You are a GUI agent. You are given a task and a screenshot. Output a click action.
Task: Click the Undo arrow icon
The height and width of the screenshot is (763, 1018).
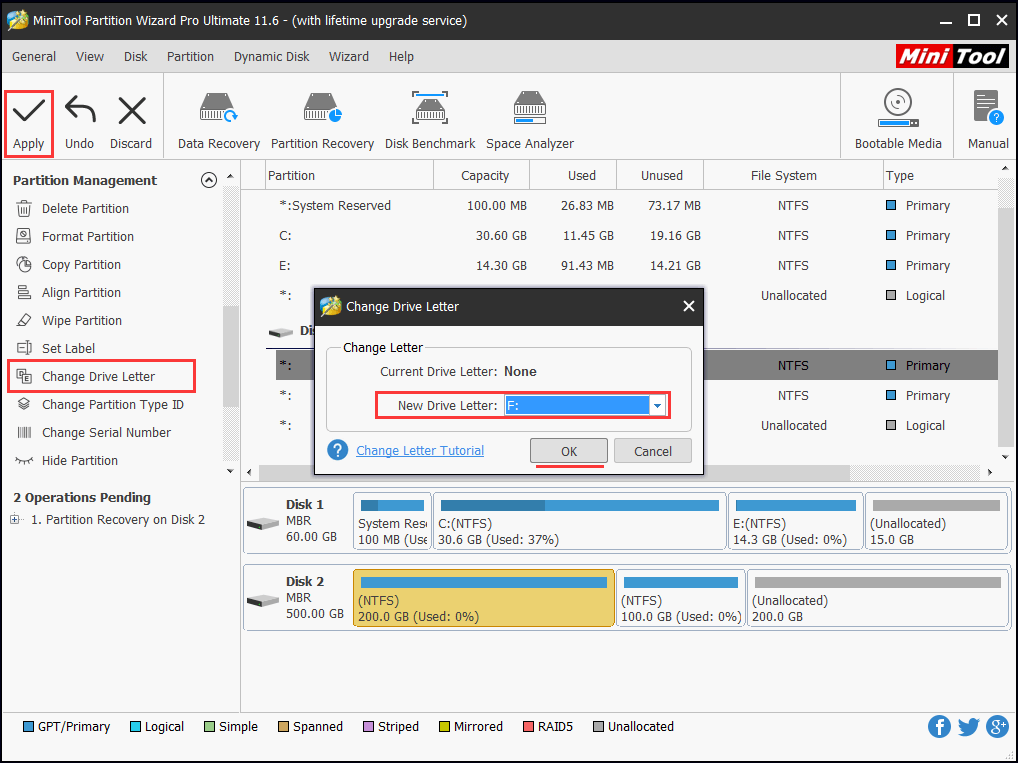click(80, 110)
